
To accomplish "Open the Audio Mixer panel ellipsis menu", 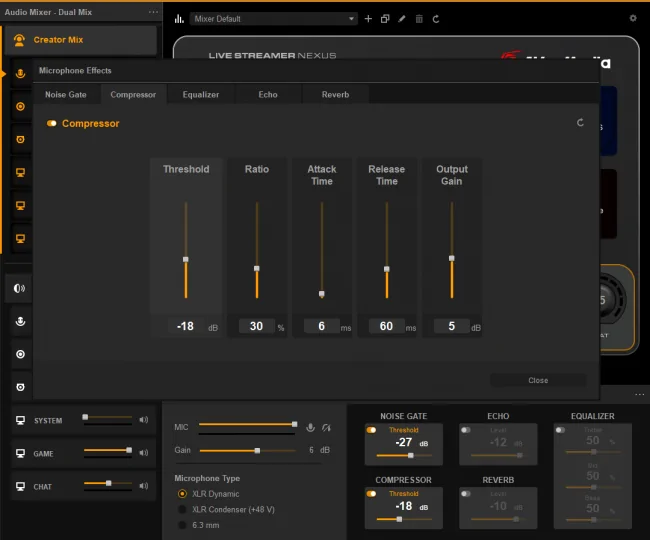I will pyautogui.click(x=153, y=12).
